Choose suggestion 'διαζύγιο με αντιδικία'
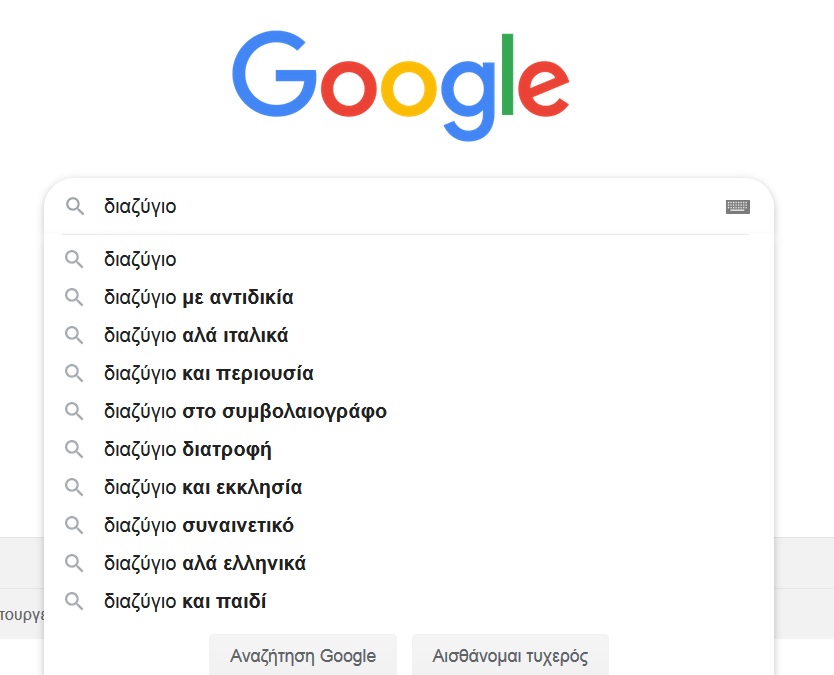Viewport: 834px width, 675px height. point(198,297)
